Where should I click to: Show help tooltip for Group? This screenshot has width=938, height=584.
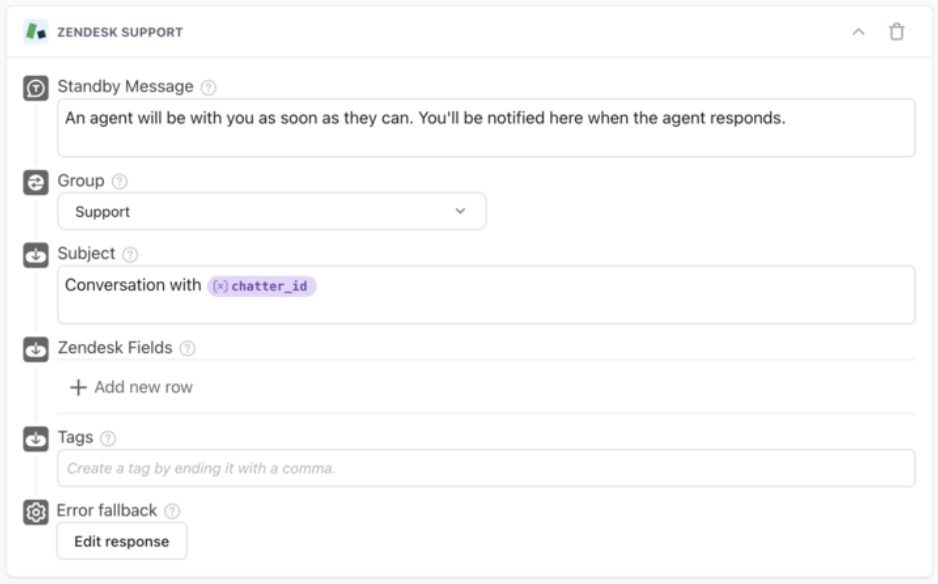point(120,182)
